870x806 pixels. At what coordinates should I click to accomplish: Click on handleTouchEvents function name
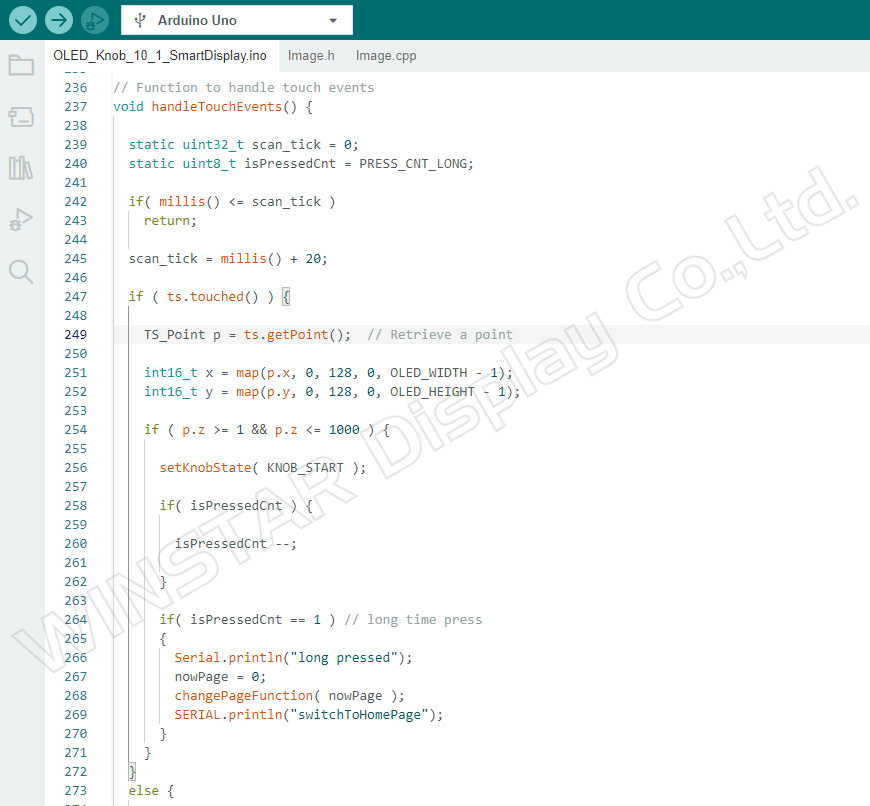[x=217, y=107]
